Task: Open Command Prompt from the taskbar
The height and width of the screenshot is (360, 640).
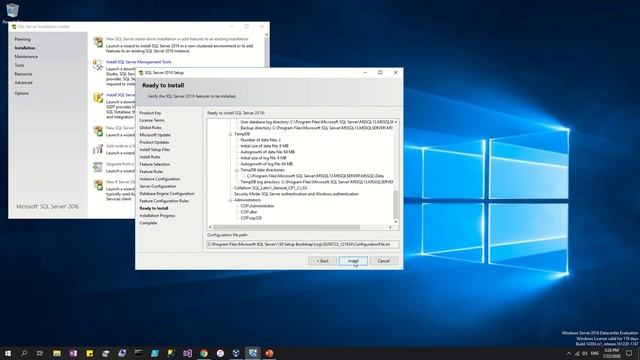Action: [x=138, y=353]
